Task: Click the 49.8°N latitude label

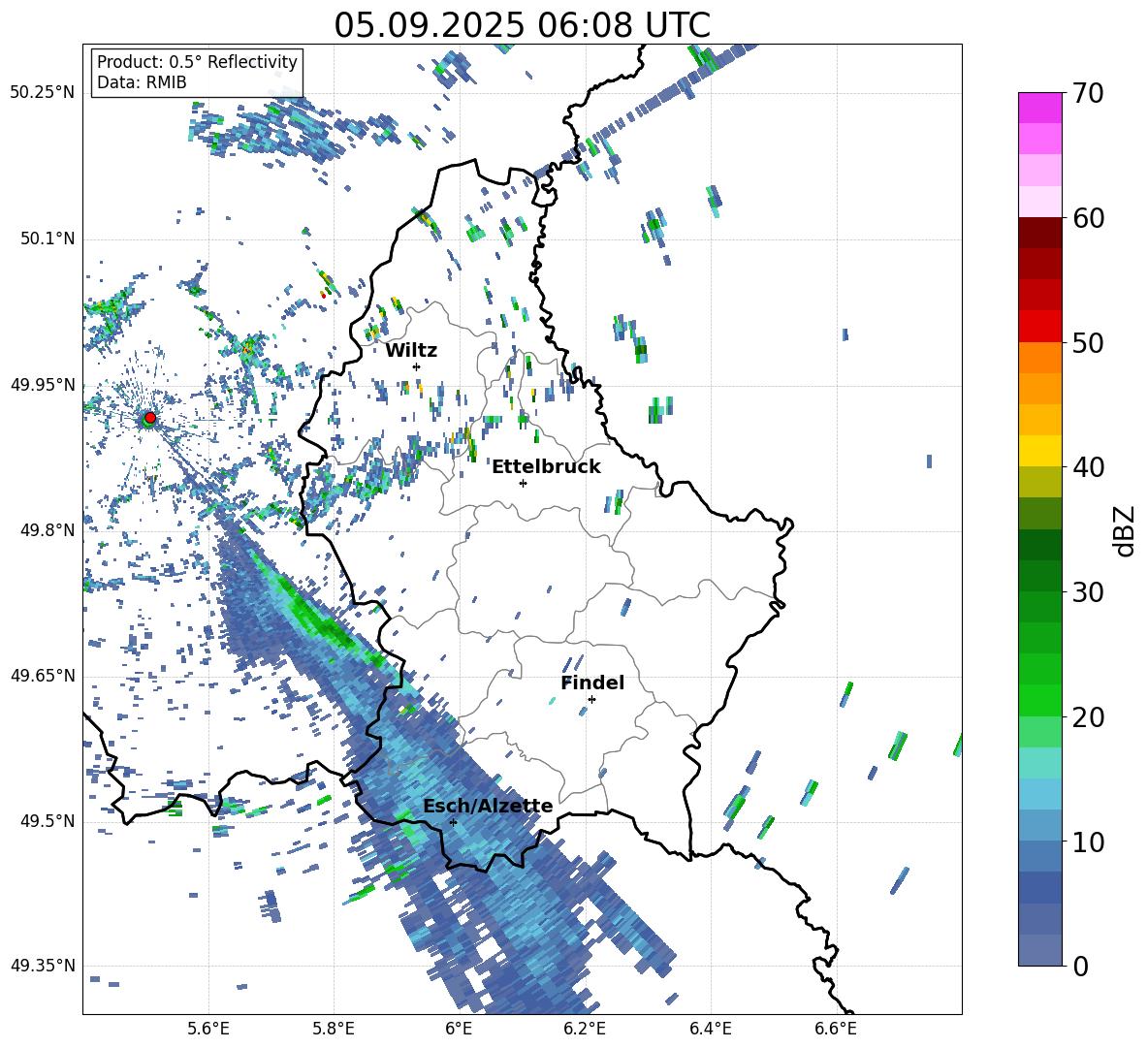Action: point(47,530)
